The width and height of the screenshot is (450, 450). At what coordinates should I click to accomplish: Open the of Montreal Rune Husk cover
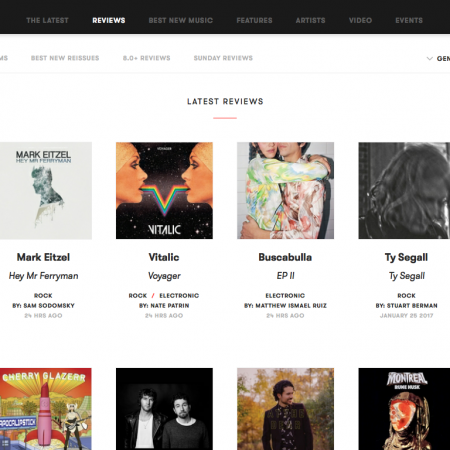[404, 409]
